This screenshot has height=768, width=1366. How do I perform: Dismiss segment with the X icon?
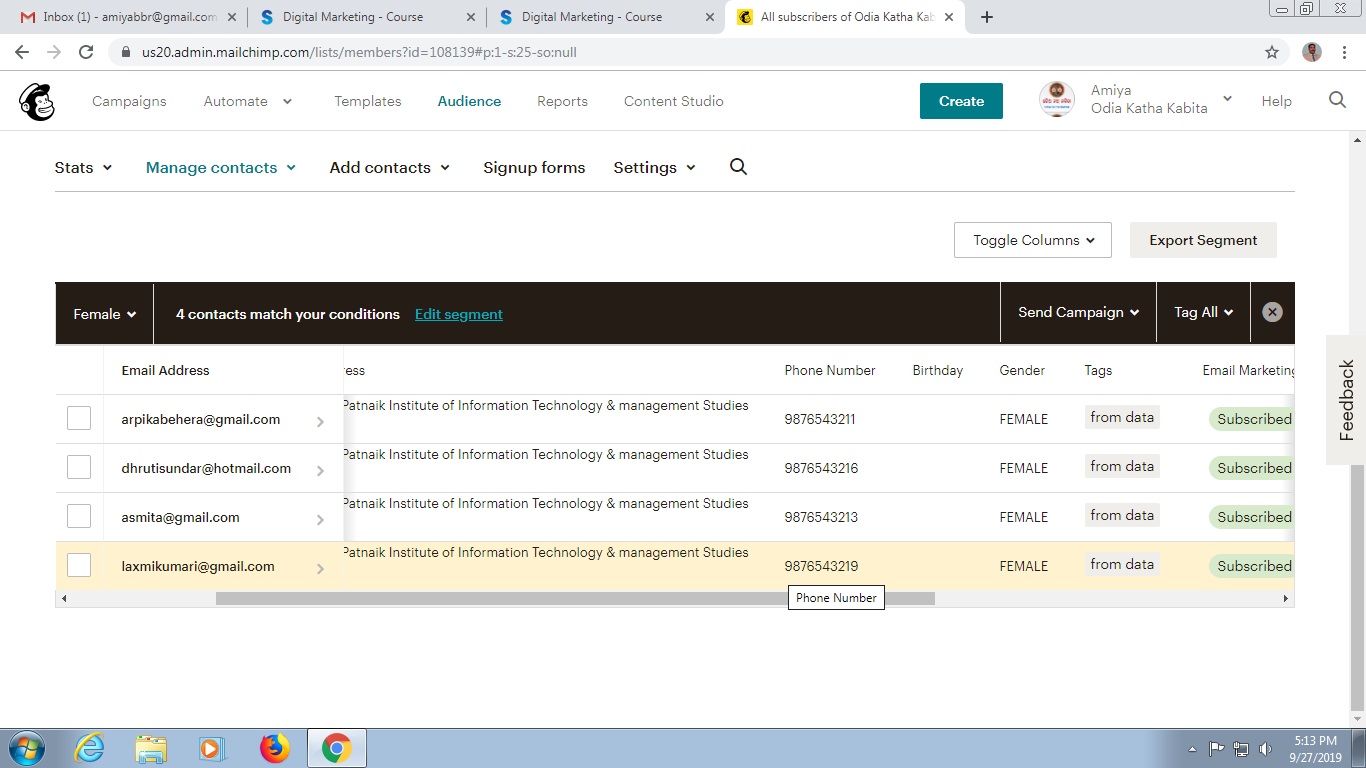(x=1272, y=312)
